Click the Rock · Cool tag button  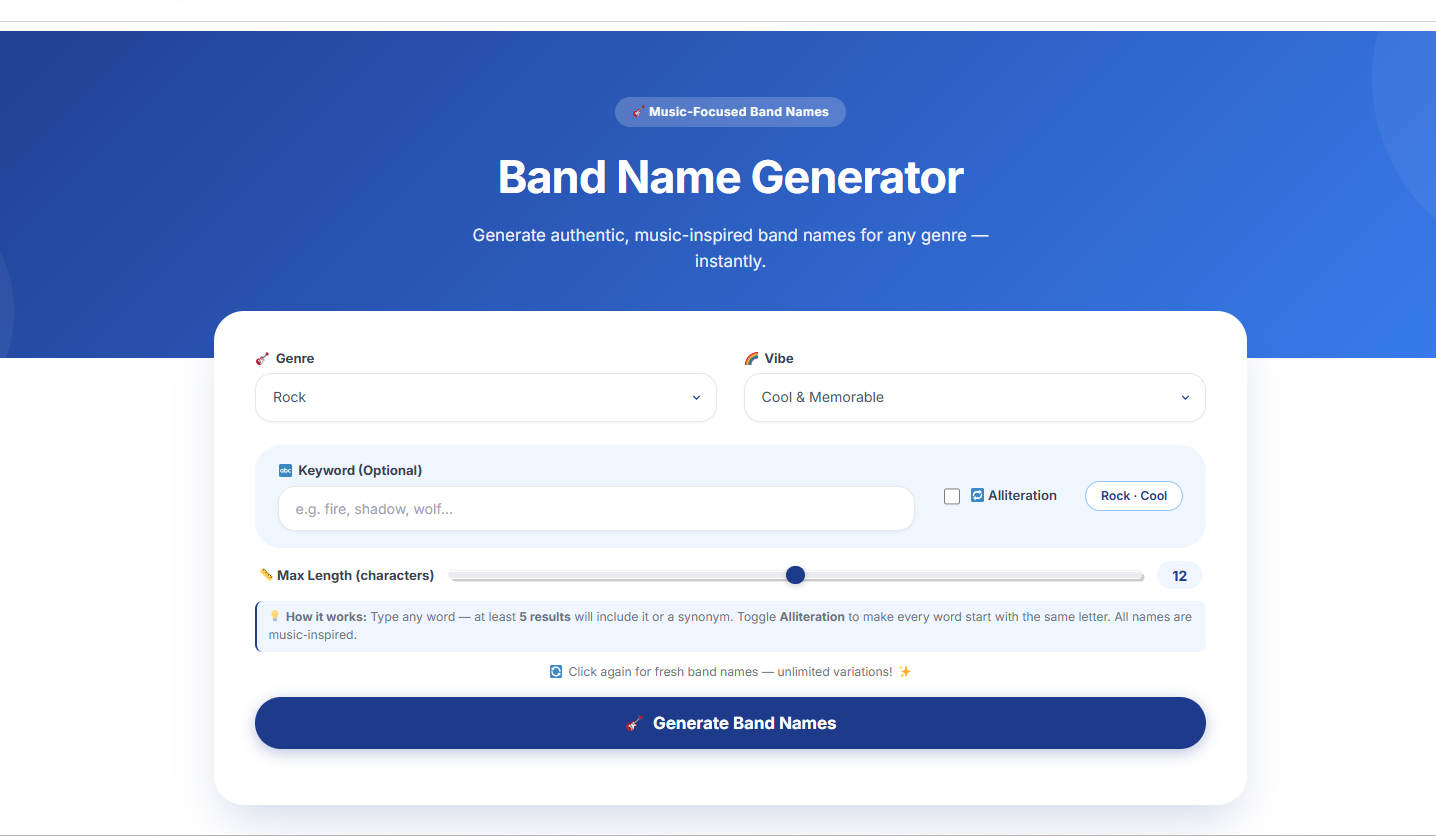[1133, 496]
